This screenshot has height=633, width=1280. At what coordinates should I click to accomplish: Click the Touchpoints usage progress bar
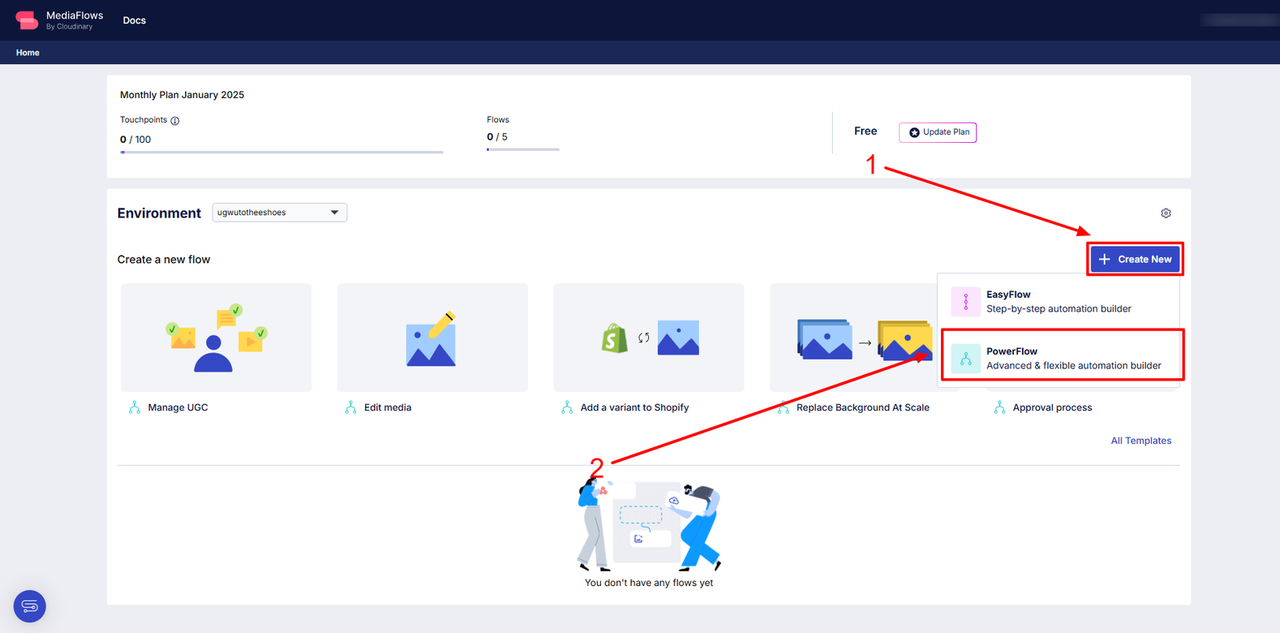281,152
